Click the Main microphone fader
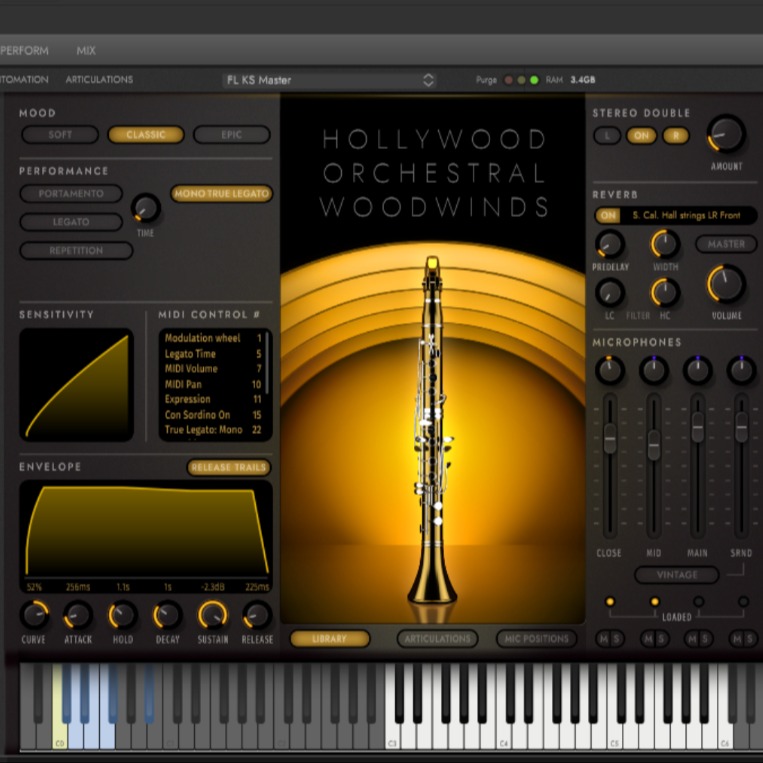Image resolution: width=763 pixels, height=763 pixels. pos(698,427)
